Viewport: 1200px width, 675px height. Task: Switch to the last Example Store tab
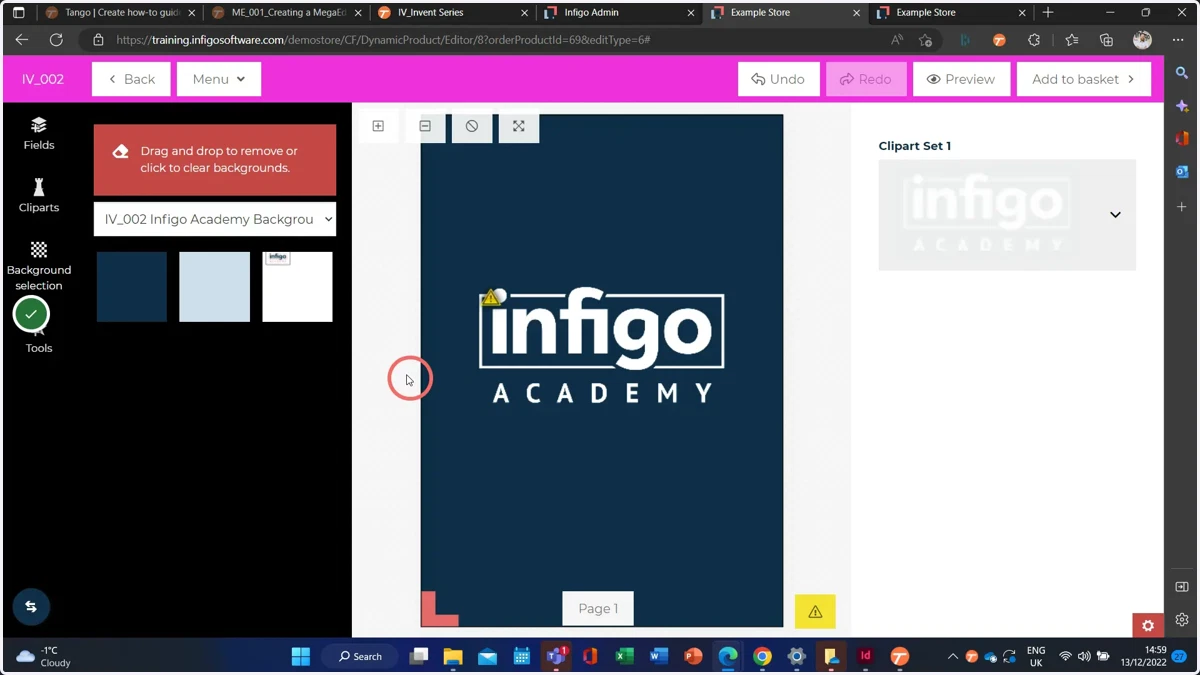tap(949, 13)
